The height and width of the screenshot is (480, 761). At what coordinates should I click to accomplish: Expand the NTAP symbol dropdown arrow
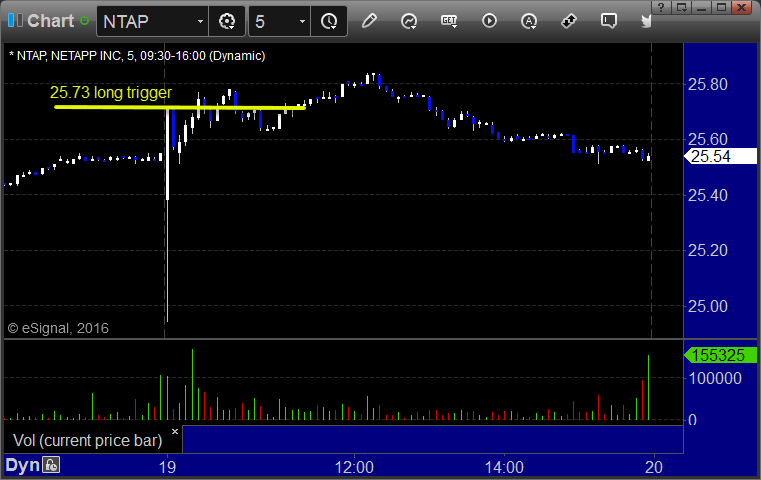pos(200,21)
